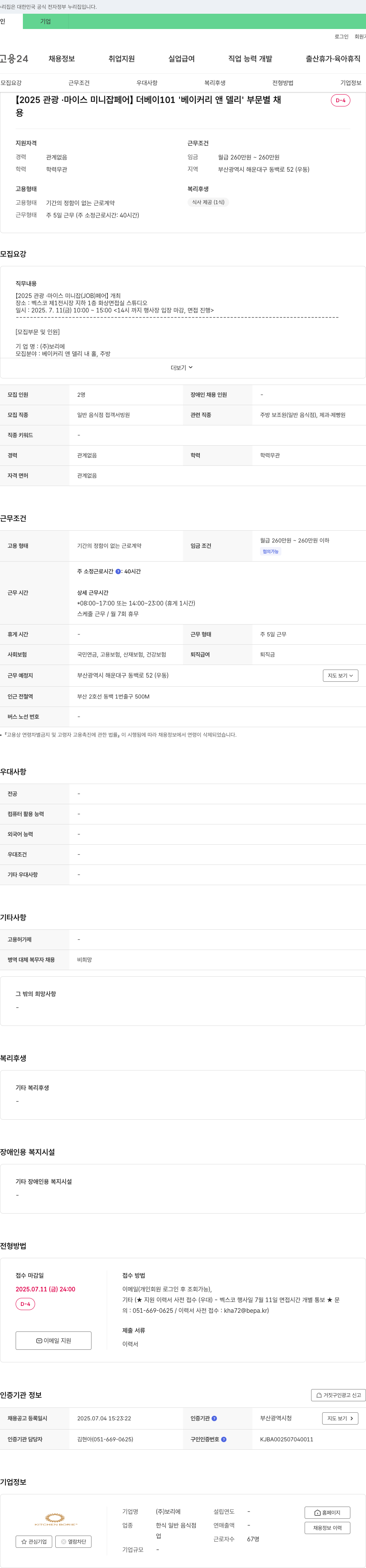Jump to the 우대사항 section tab
The width and height of the screenshot is (366, 1568).
(146, 83)
